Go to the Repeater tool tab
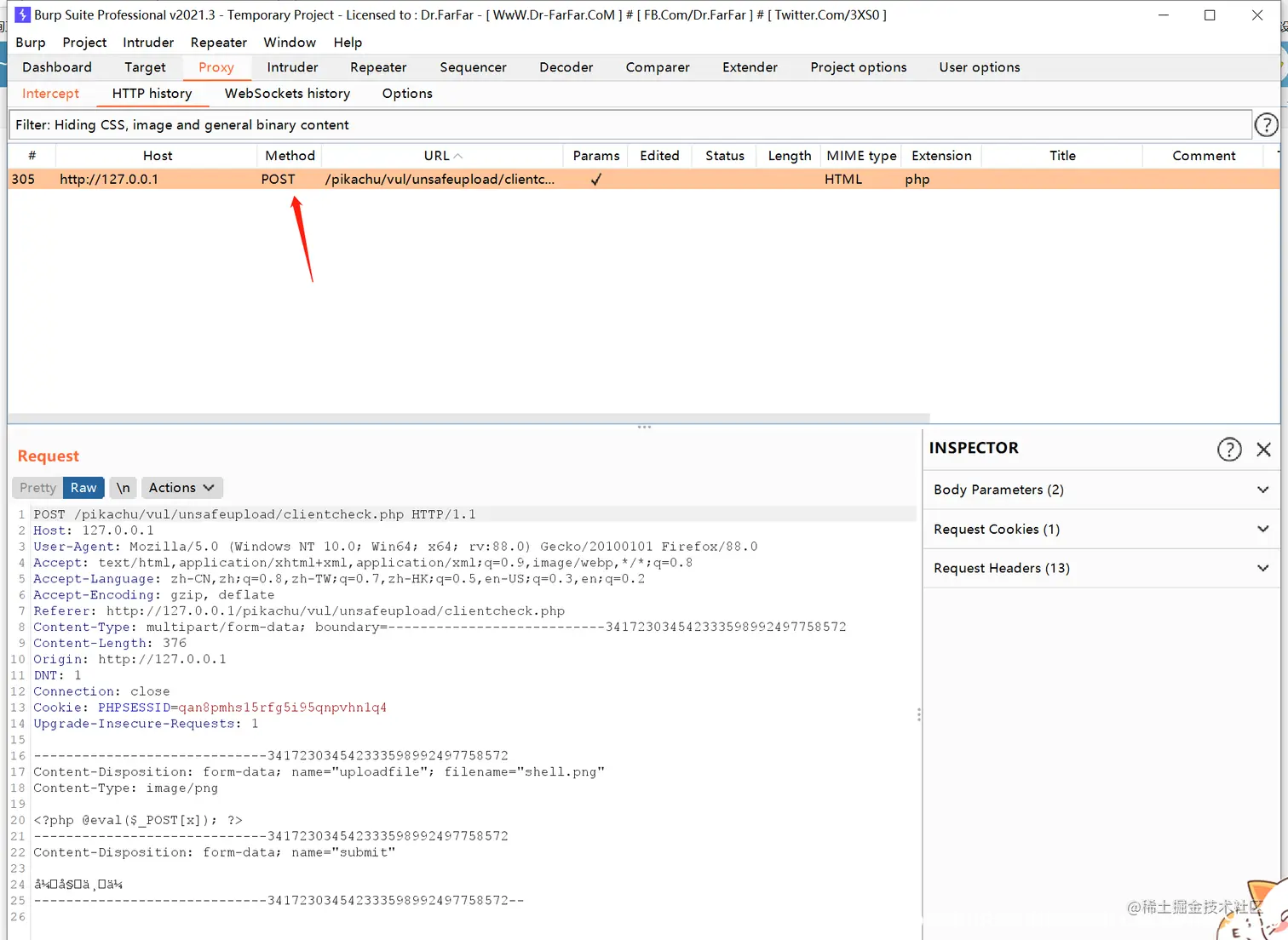 coord(378,67)
